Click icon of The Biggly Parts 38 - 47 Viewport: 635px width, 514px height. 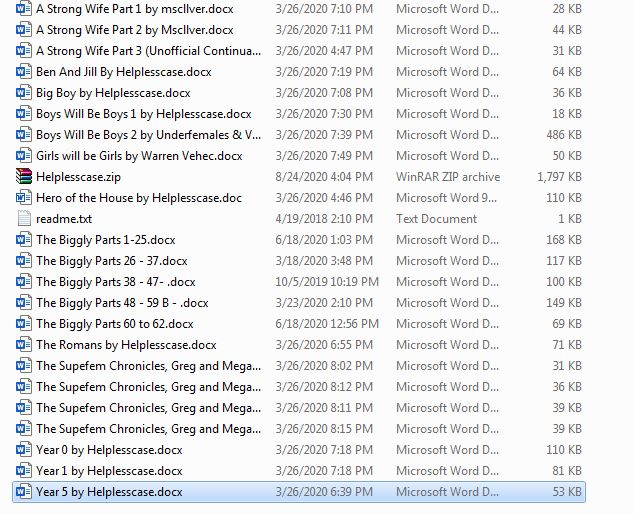point(23,282)
